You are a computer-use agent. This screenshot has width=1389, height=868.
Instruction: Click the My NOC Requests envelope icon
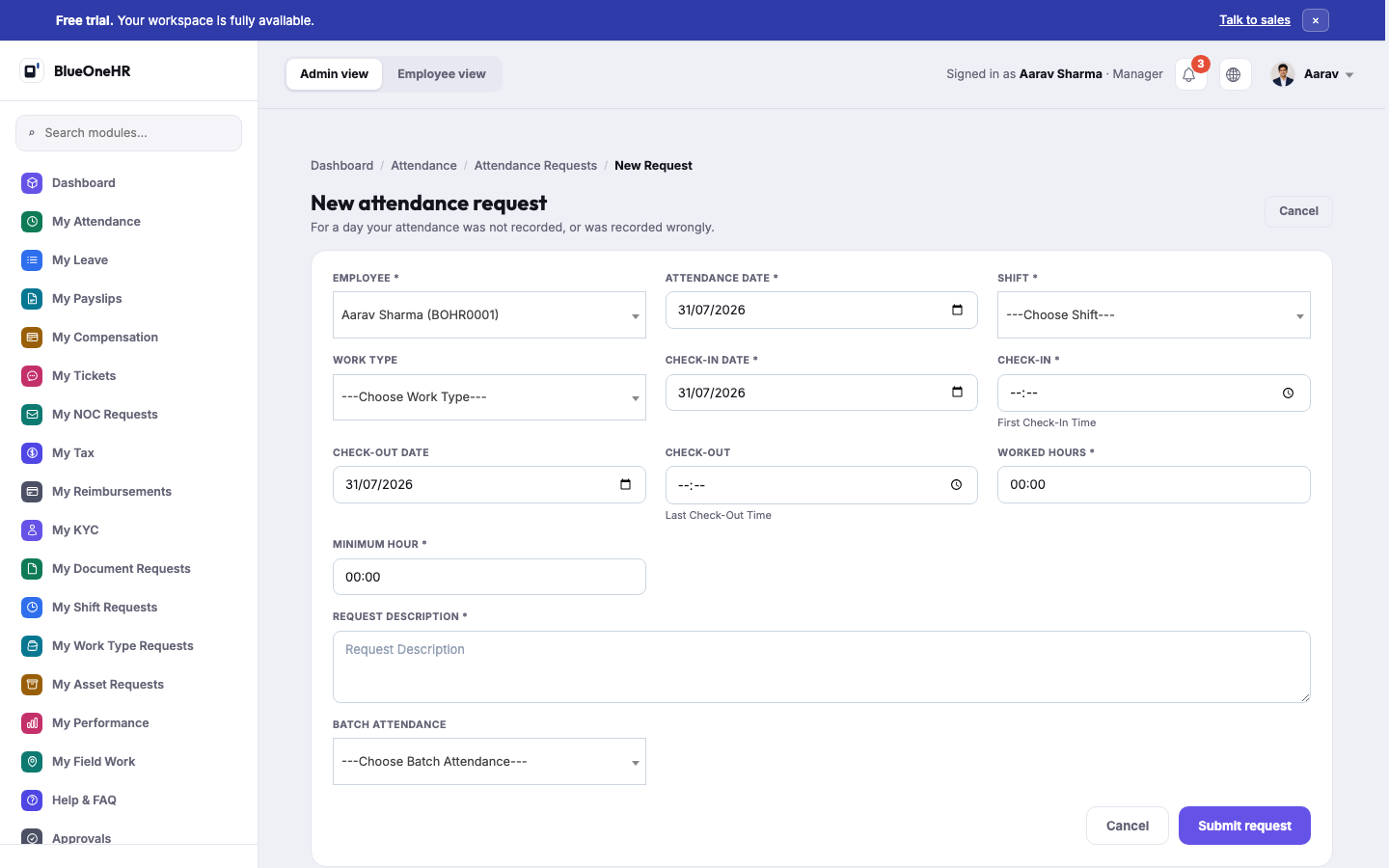click(x=32, y=415)
